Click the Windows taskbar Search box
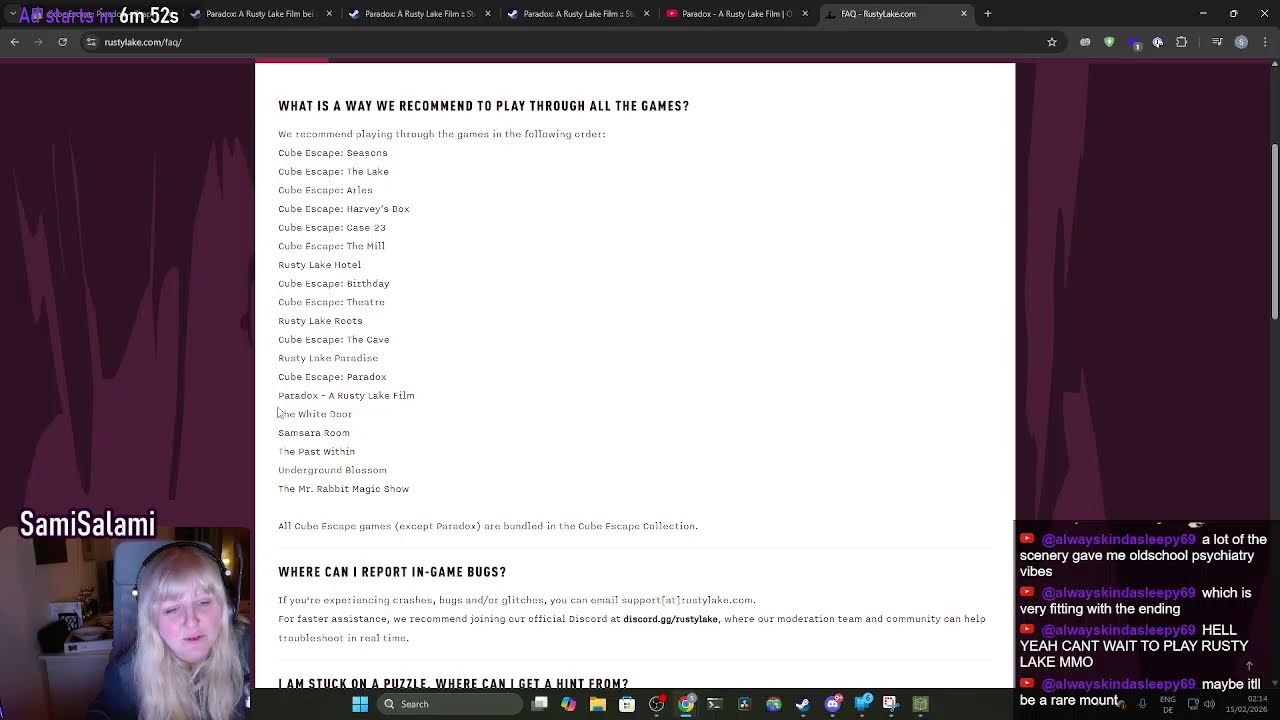Image resolution: width=1280 pixels, height=720 pixels. pos(449,704)
